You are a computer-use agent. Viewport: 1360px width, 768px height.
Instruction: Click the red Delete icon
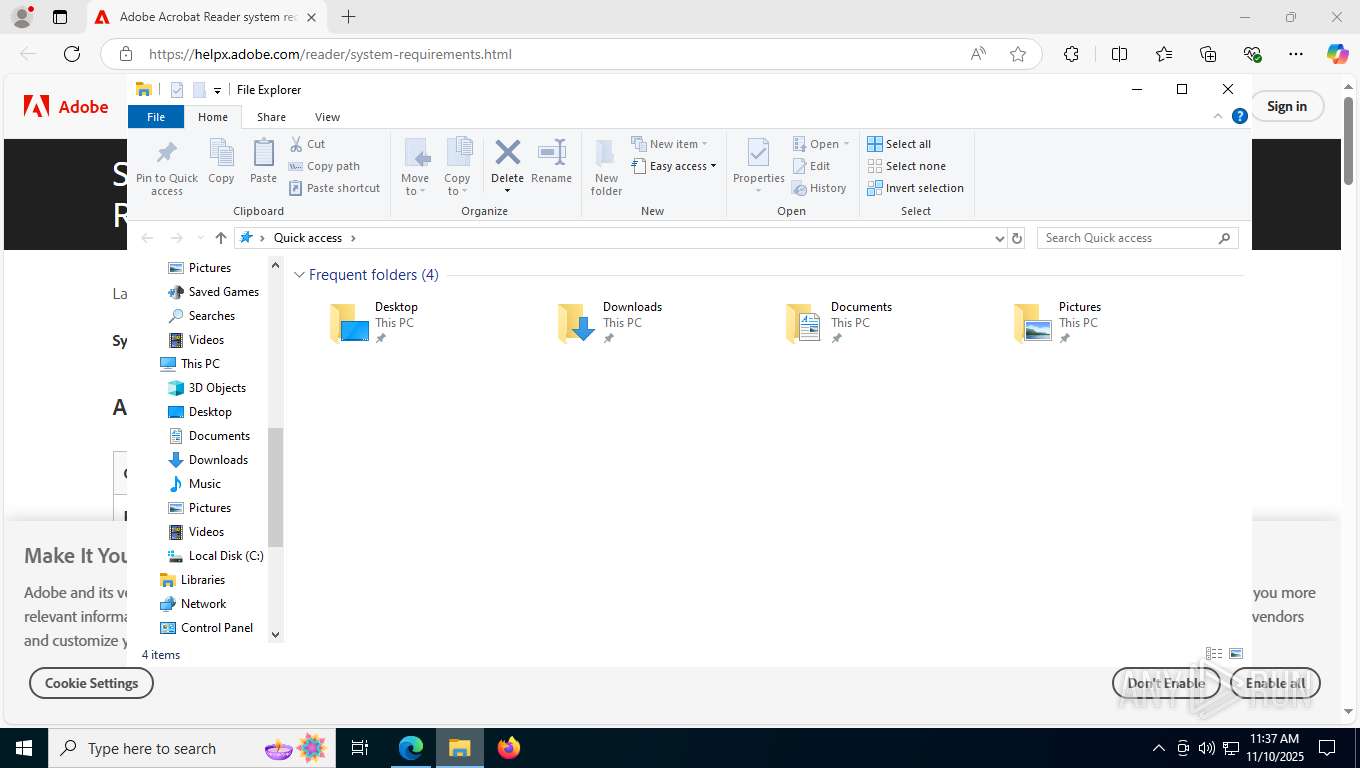(508, 152)
